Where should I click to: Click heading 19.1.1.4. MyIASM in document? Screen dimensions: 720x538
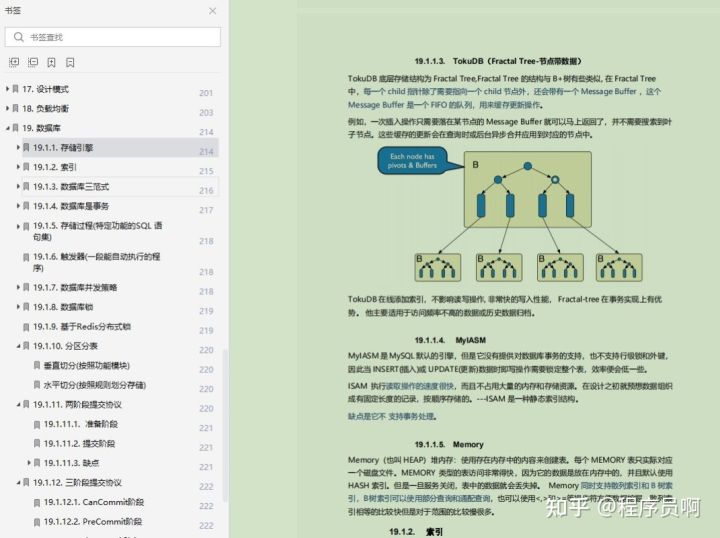pos(450,340)
